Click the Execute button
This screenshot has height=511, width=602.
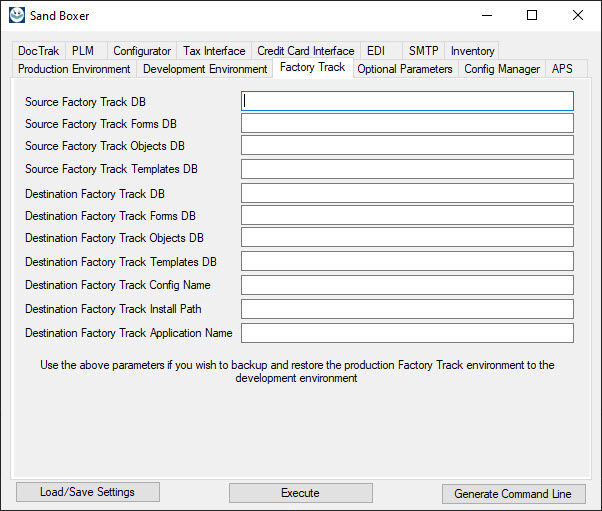click(301, 493)
